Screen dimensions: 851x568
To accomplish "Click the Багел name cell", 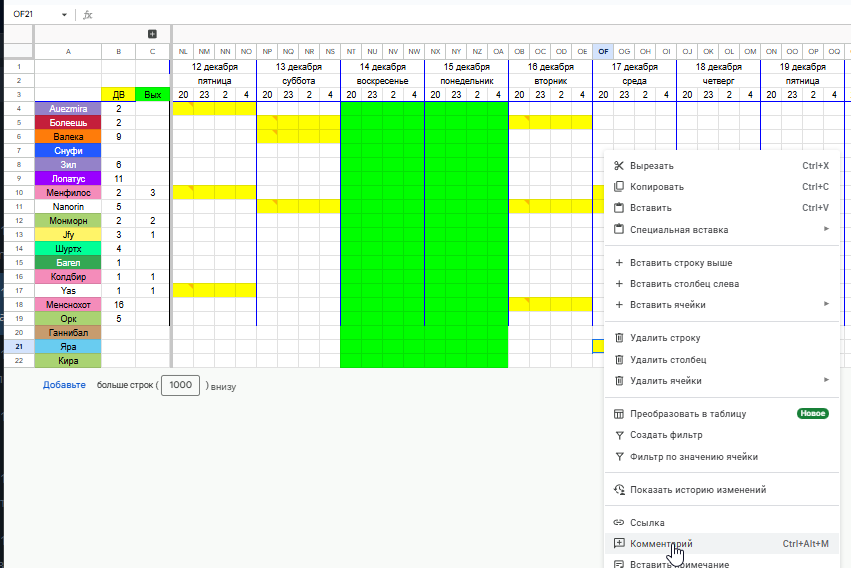I will (x=68, y=263).
